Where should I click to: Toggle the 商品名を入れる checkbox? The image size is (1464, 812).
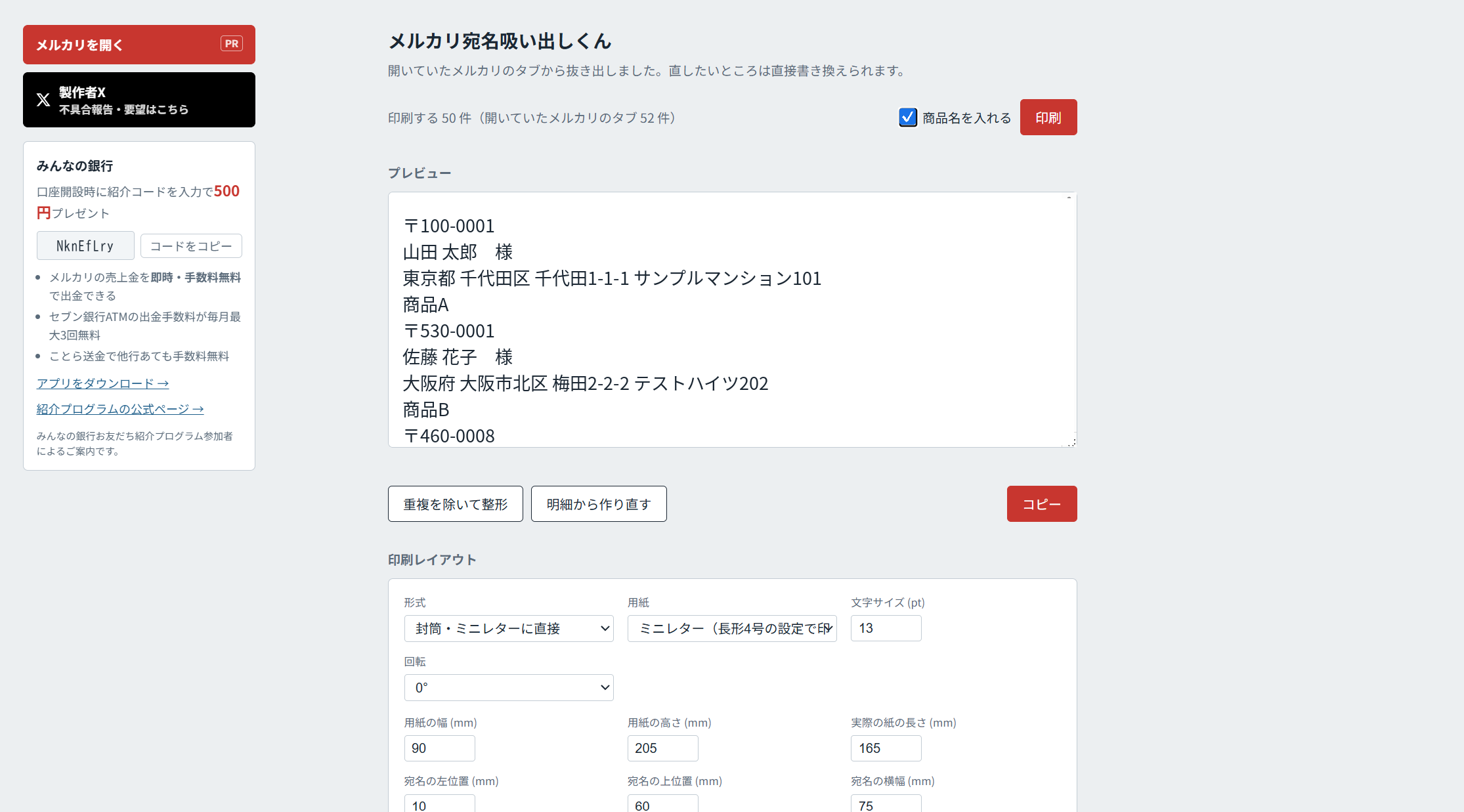pos(907,118)
